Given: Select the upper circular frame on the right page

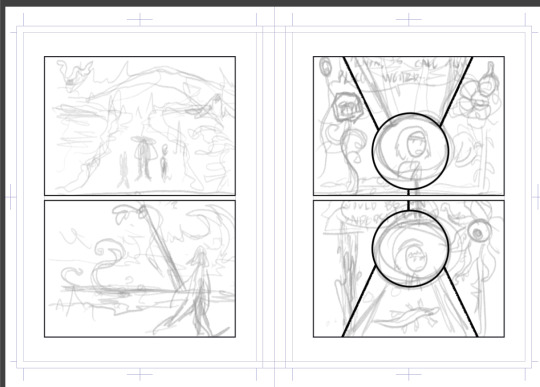Looking at the screenshot, I should [x=411, y=151].
